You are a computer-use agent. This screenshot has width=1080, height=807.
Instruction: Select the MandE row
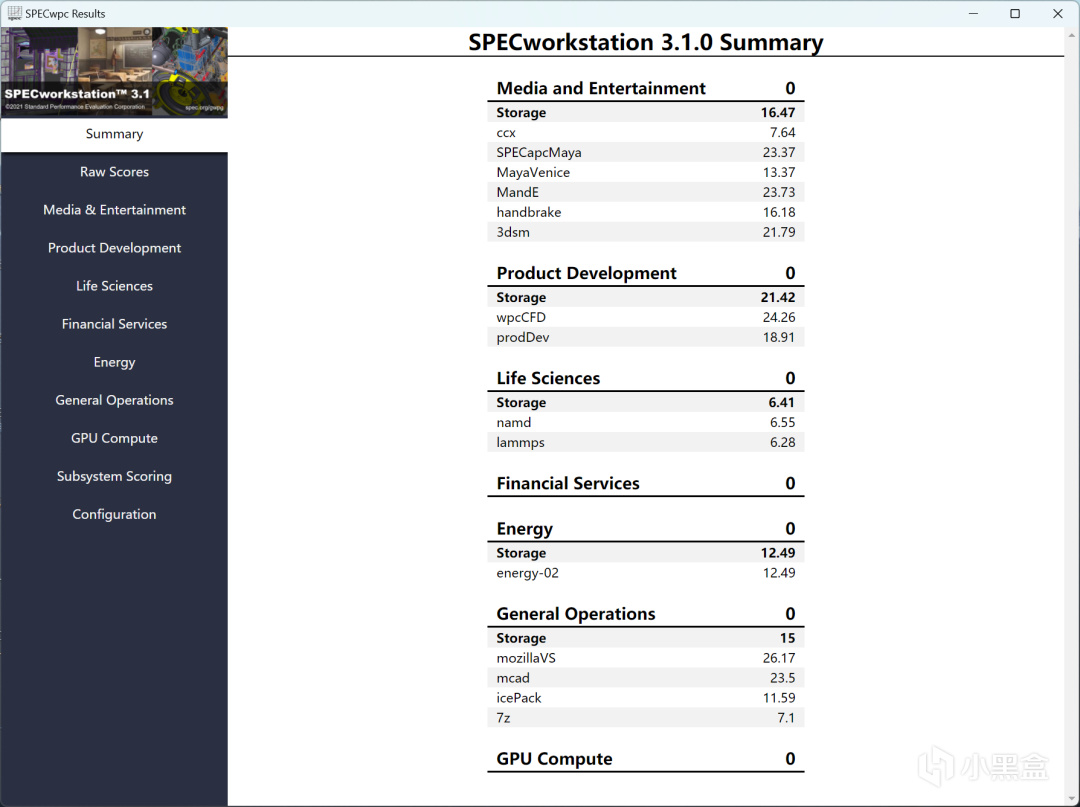click(645, 192)
